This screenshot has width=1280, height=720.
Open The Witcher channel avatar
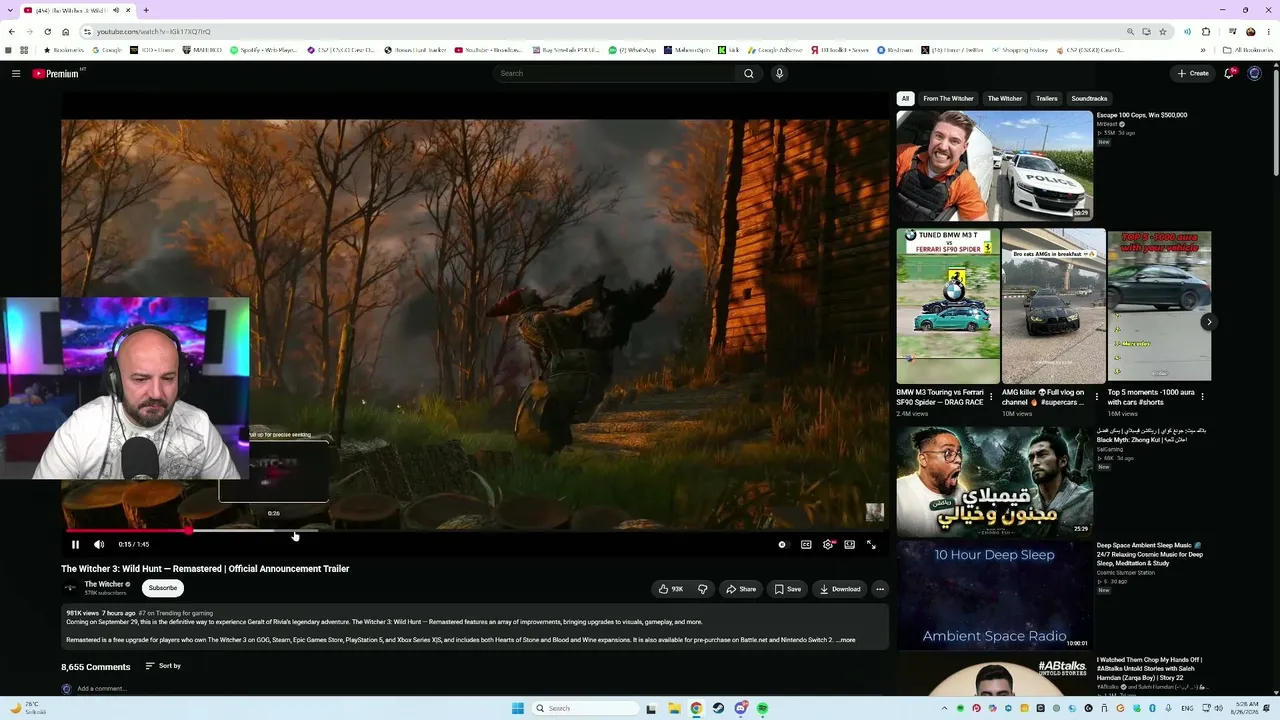(x=70, y=588)
